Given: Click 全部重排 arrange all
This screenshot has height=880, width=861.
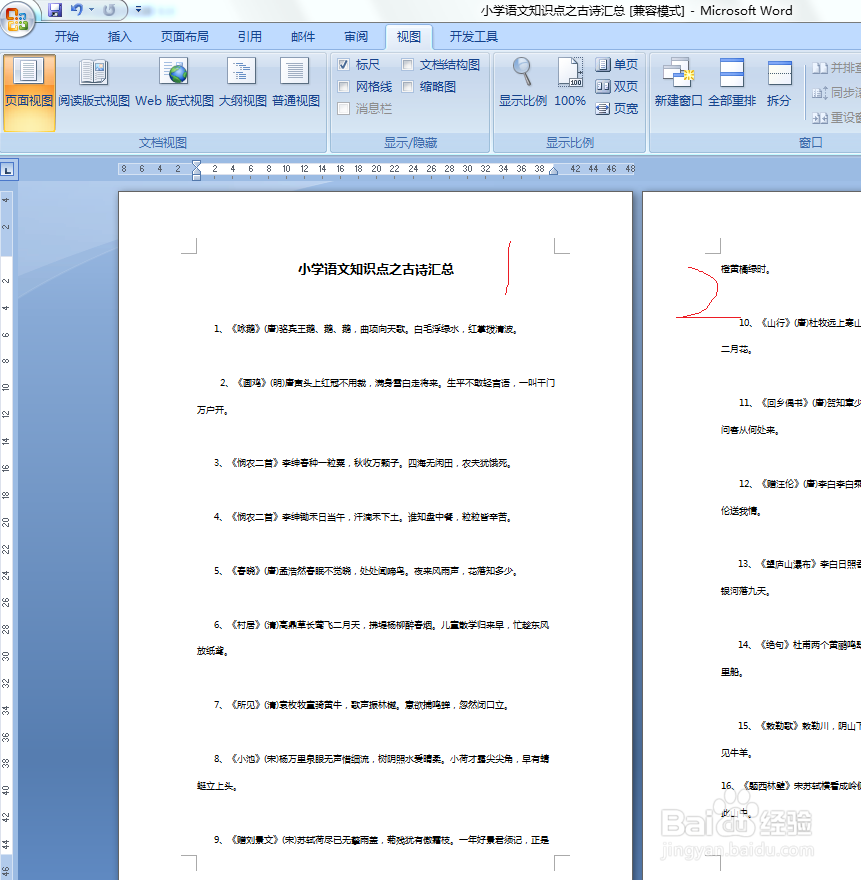Looking at the screenshot, I should 732,82.
